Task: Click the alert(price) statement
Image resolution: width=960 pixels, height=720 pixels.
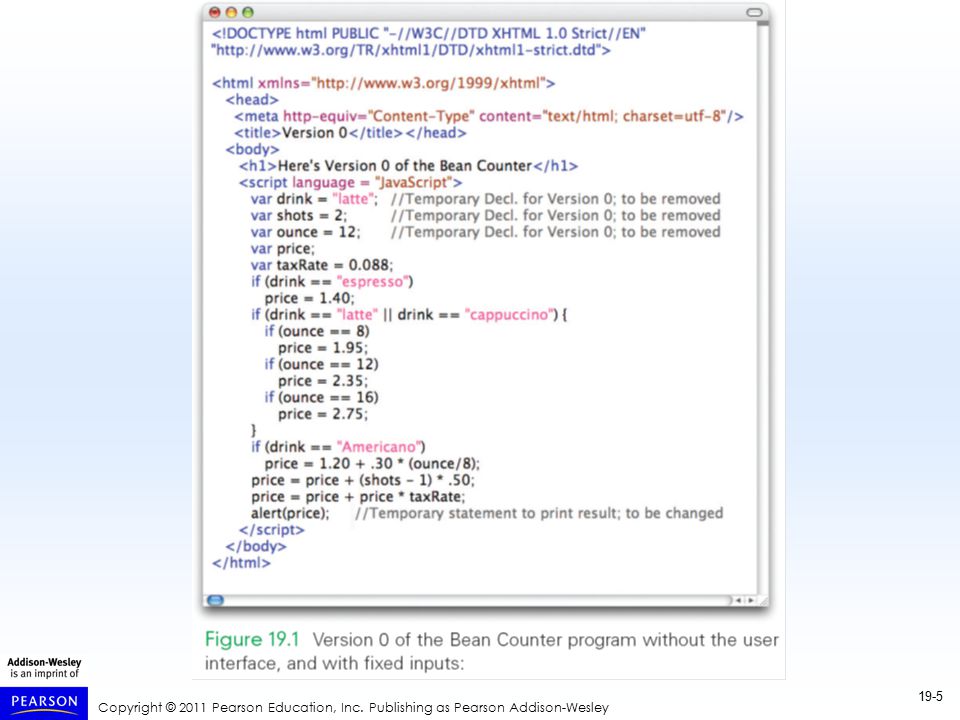Action: pyautogui.click(x=290, y=513)
